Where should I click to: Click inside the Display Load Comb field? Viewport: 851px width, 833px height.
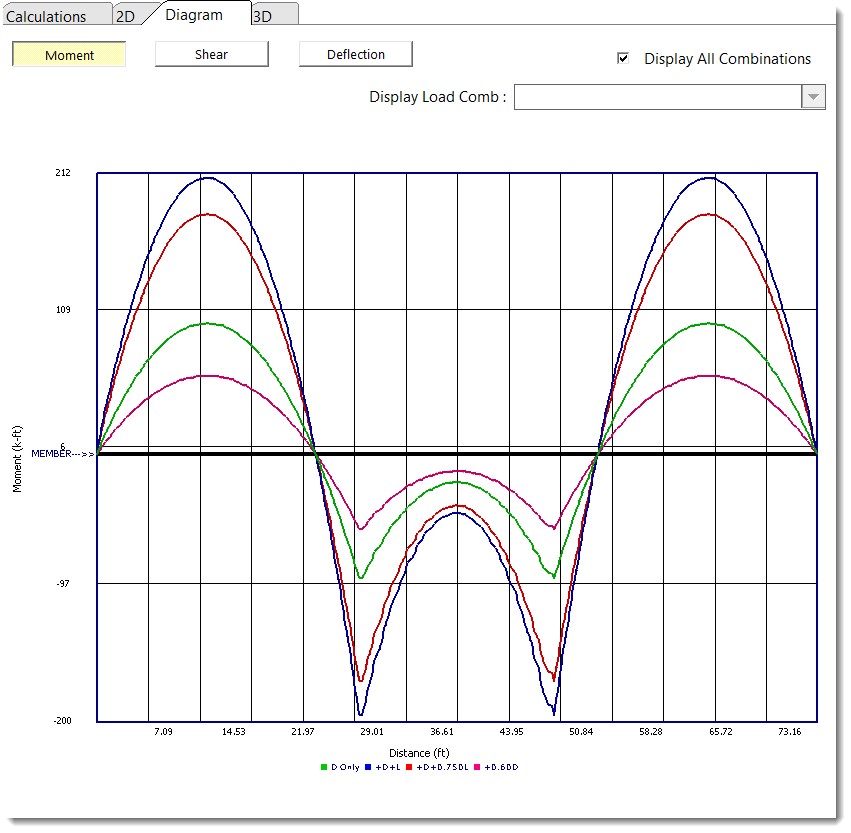657,97
